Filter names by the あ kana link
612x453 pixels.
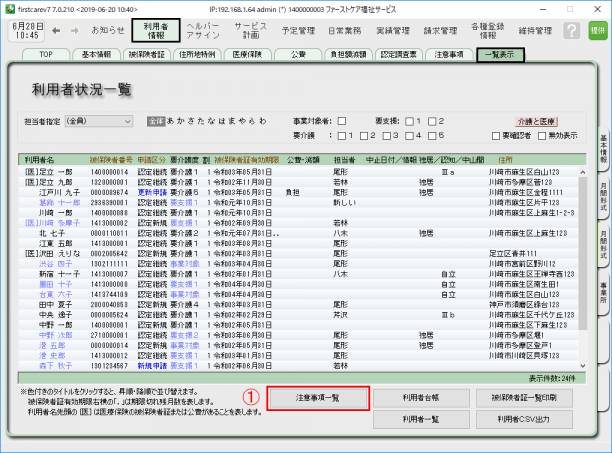click(x=171, y=120)
